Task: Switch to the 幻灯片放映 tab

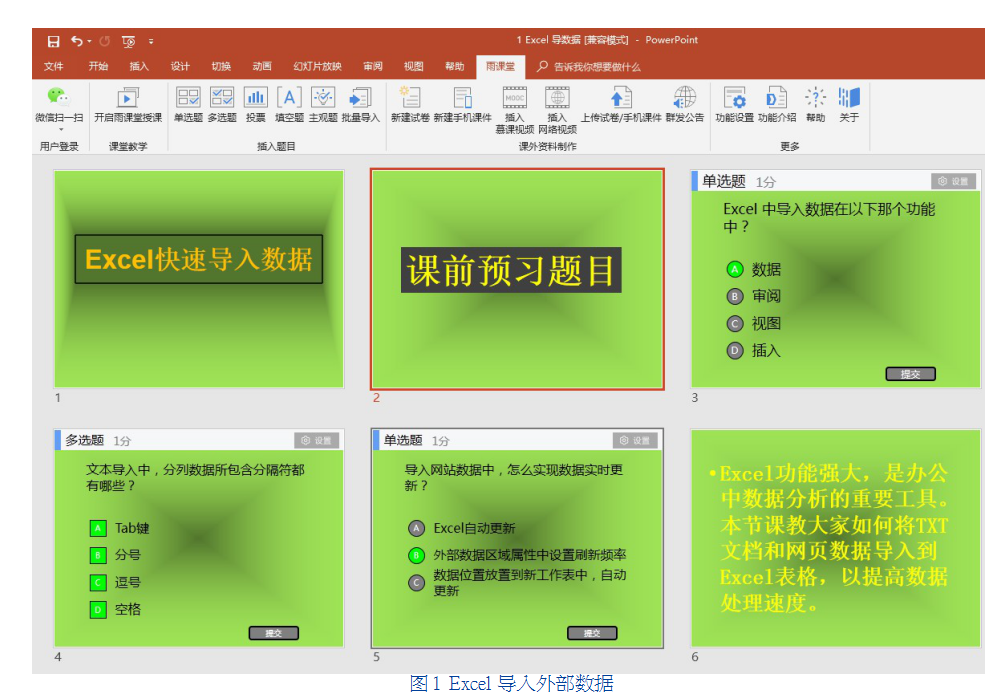Action: coord(317,66)
